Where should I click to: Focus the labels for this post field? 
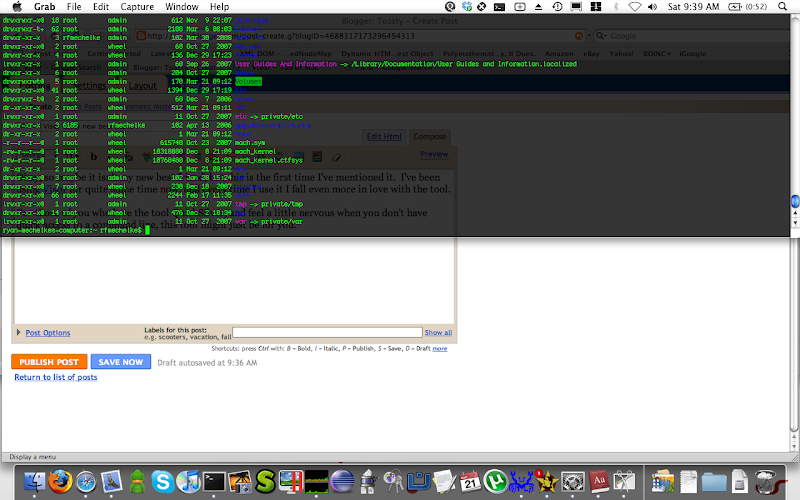click(327, 332)
